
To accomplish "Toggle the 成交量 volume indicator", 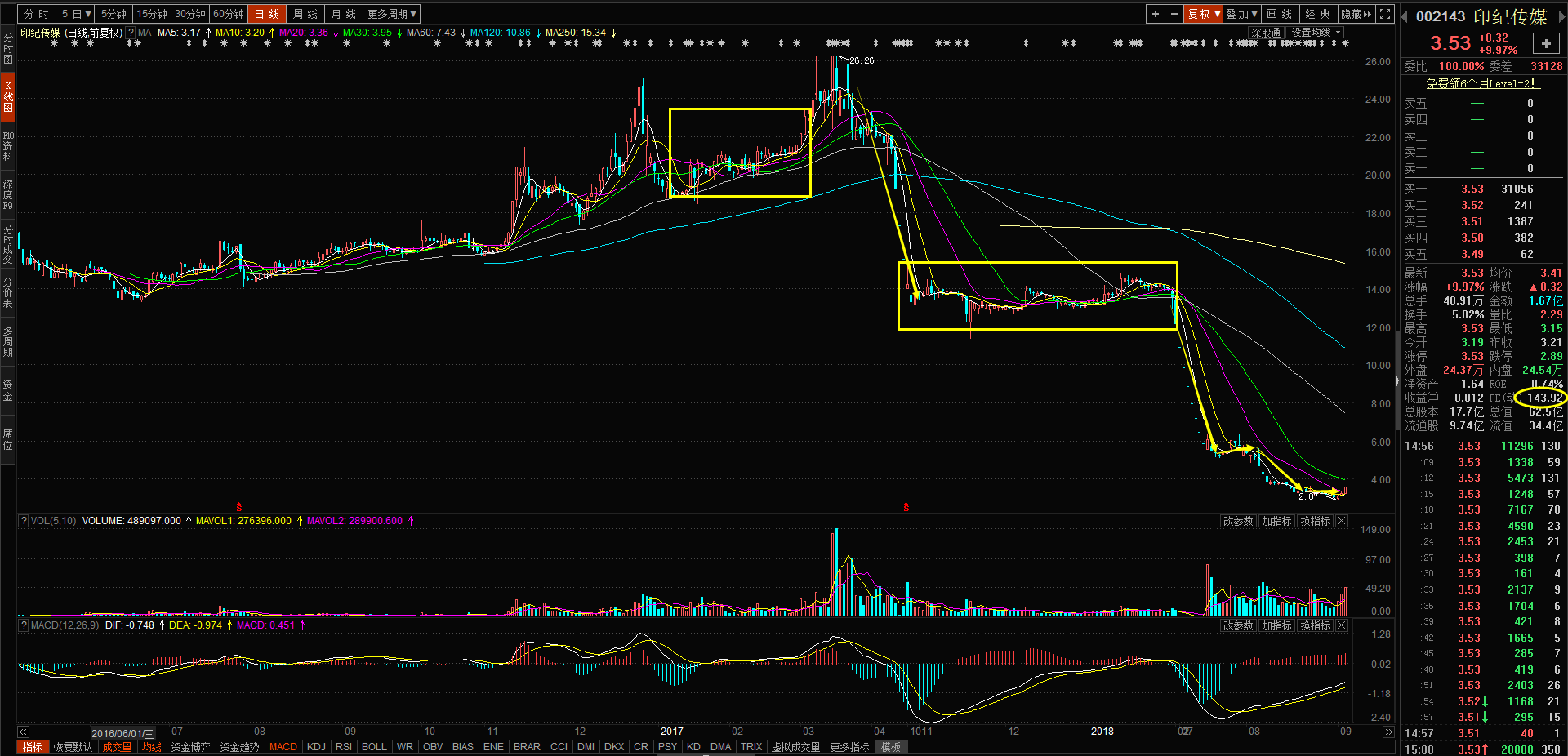I will pyautogui.click(x=117, y=747).
